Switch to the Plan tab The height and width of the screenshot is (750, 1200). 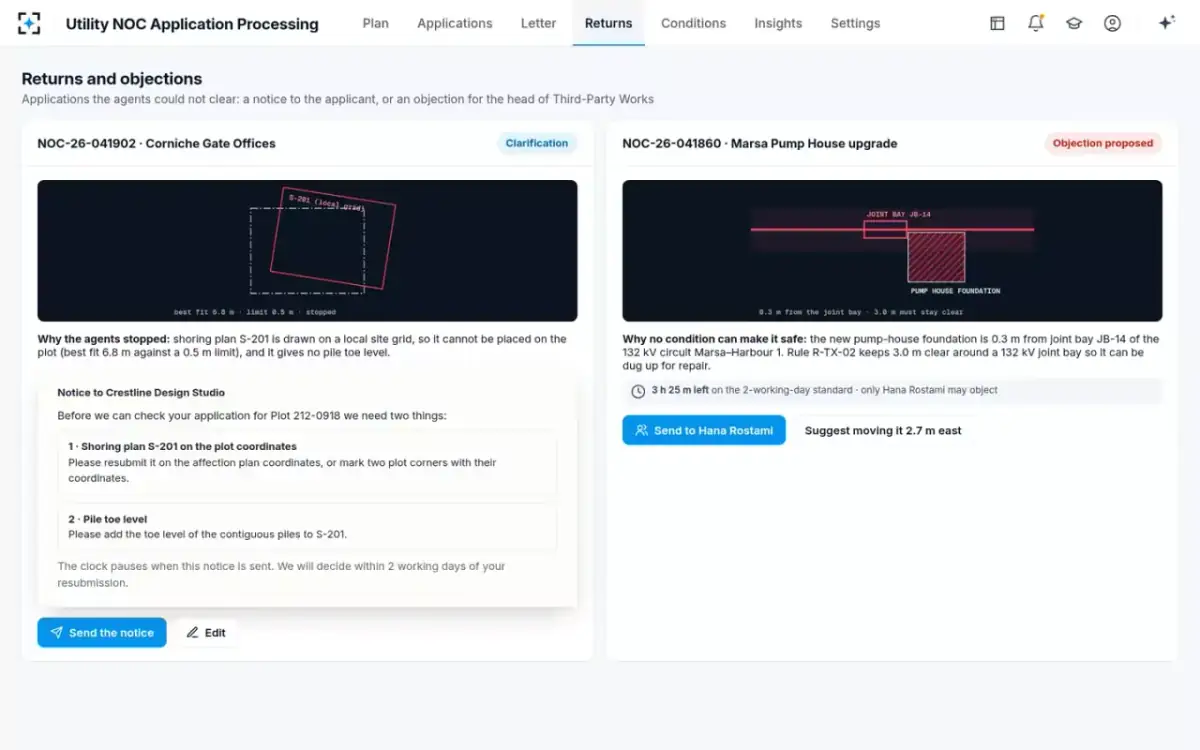pos(376,23)
